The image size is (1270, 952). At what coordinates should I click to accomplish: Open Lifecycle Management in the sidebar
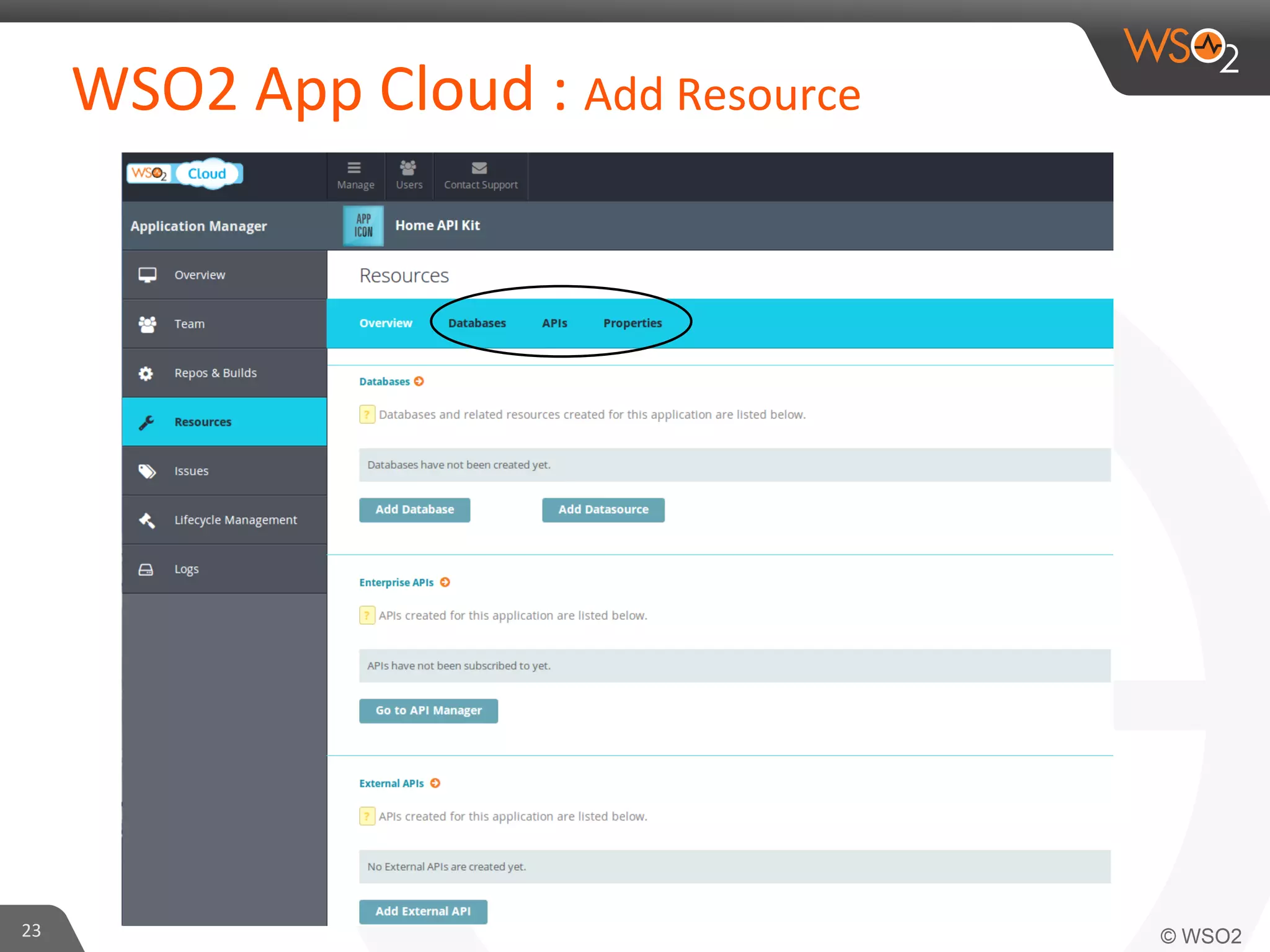click(224, 519)
